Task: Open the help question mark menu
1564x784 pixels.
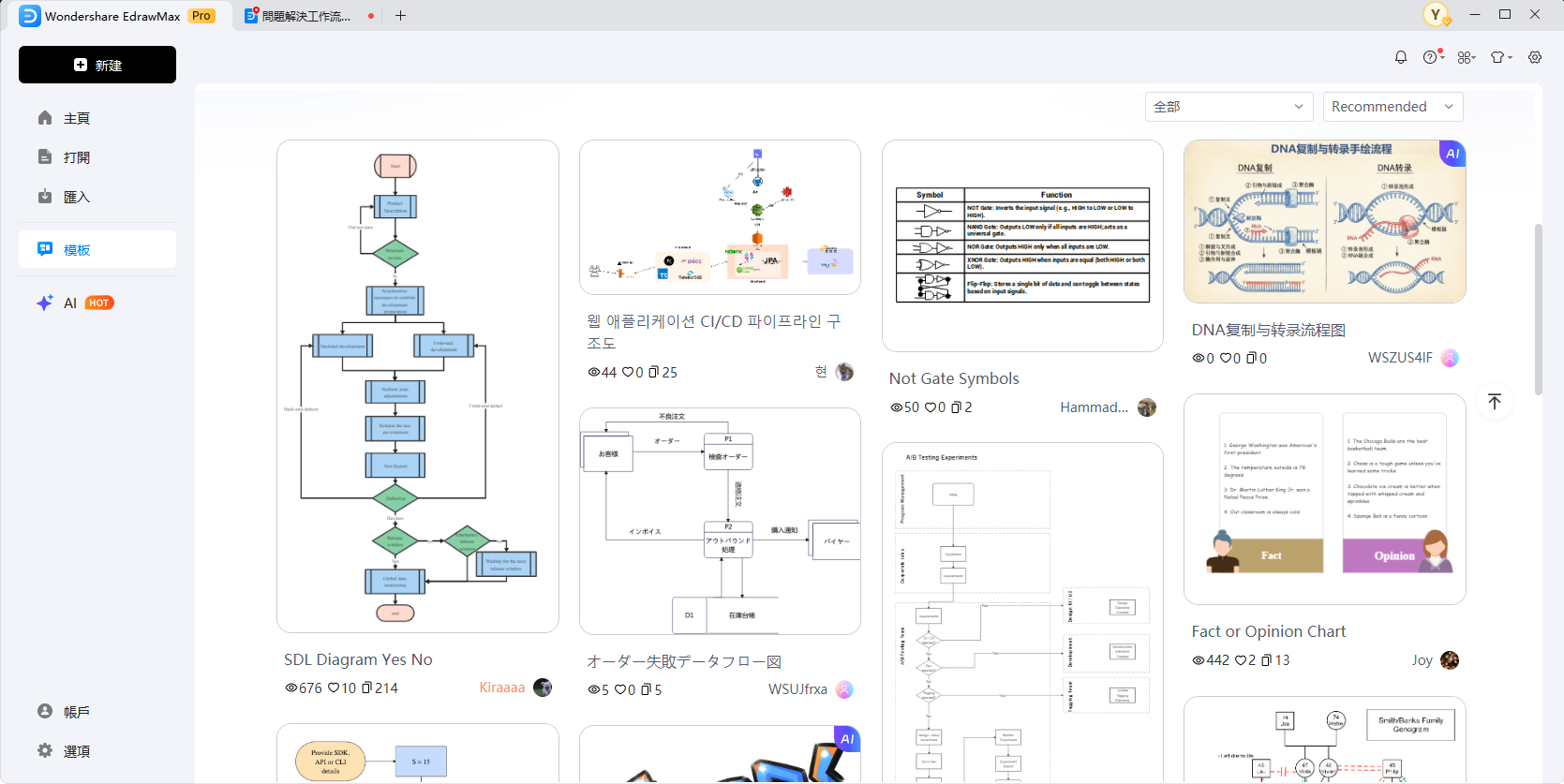Action: (x=1432, y=57)
